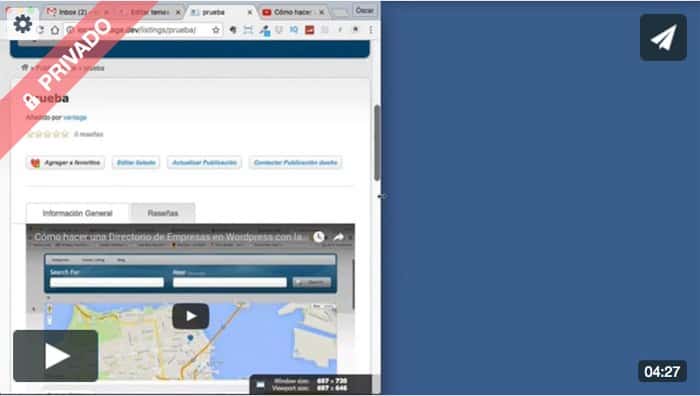700x396 pixels.
Task: Play the main video with the large play button
Action: (56, 356)
